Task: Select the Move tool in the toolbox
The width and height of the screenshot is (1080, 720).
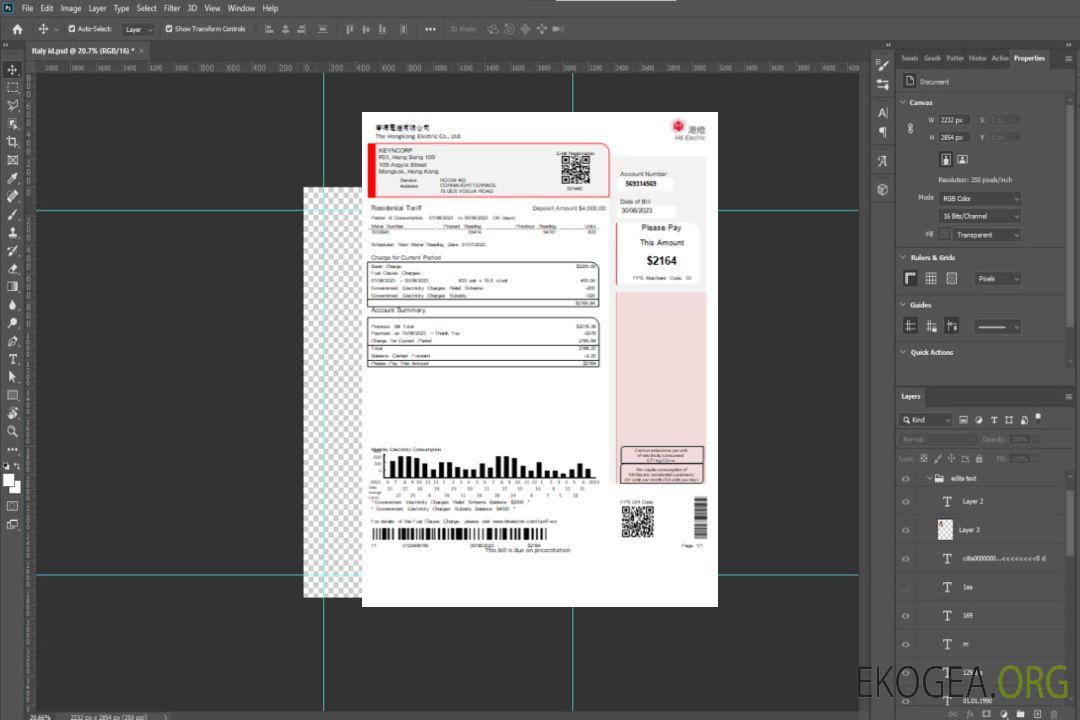Action: [x=13, y=69]
